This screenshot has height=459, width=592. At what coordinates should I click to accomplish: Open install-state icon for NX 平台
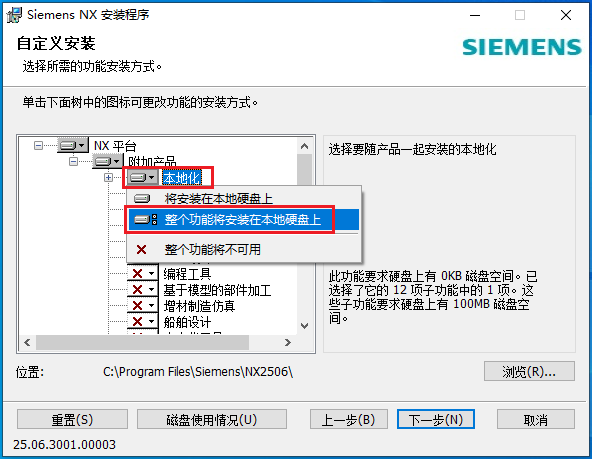73,145
